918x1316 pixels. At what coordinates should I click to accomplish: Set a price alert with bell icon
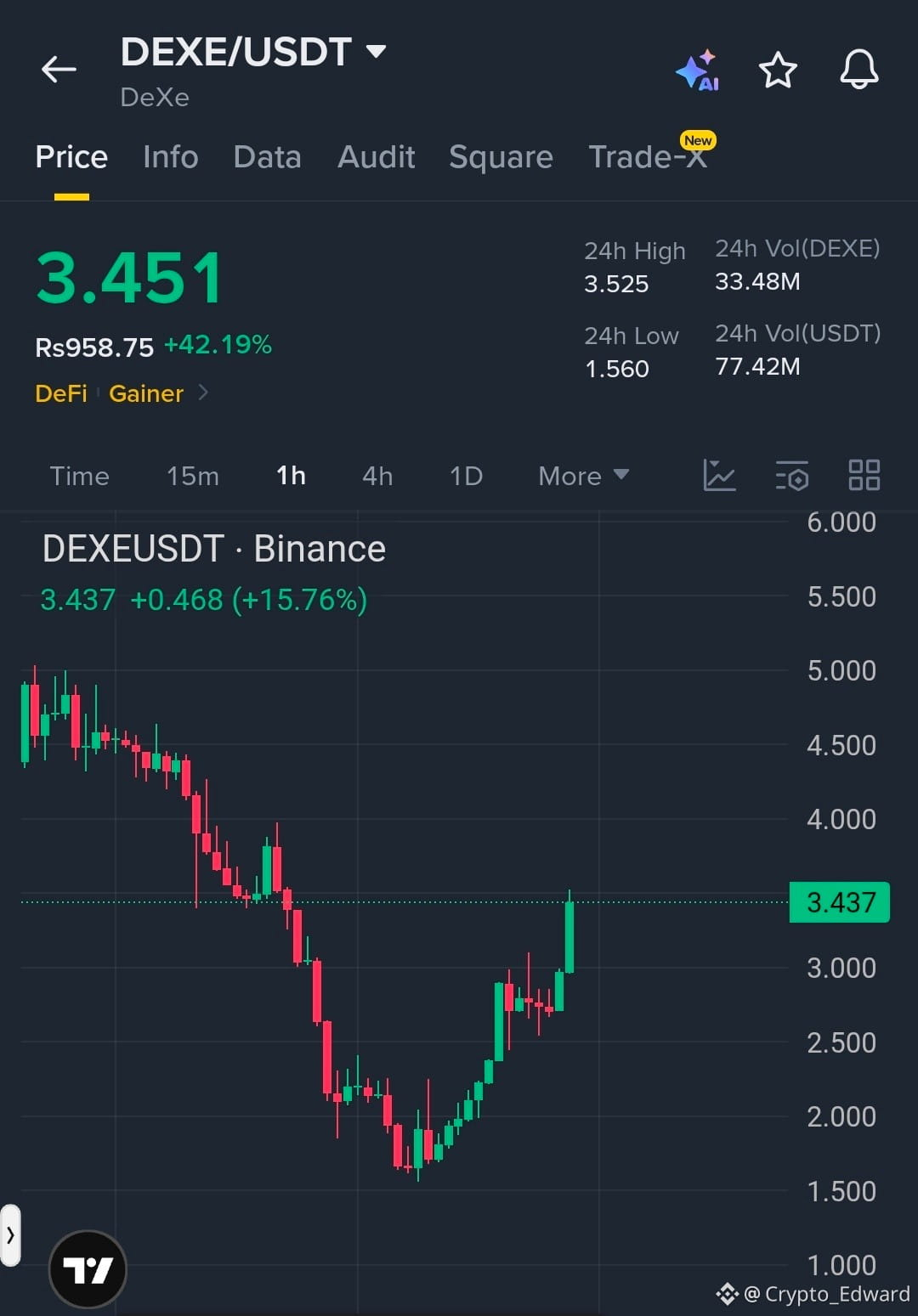coord(859,69)
